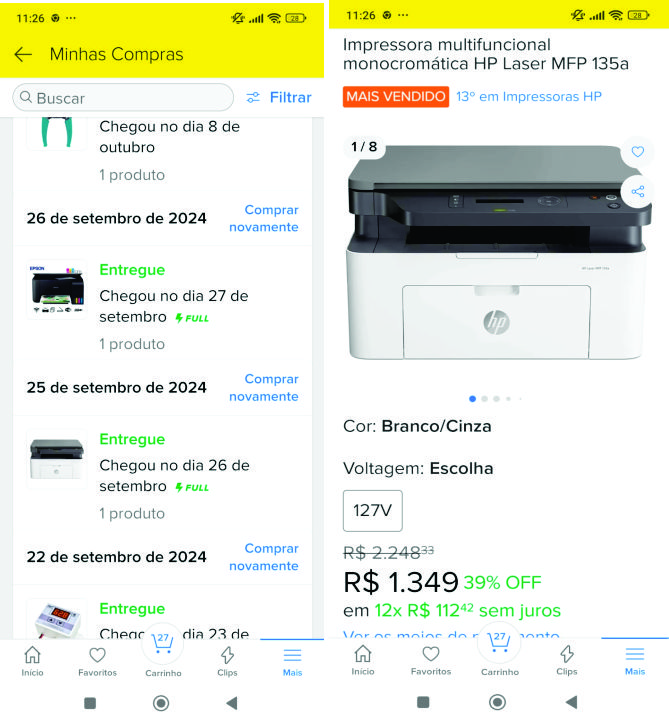Open the Mais tab on the right screen
The width and height of the screenshot is (669, 724).
[x=635, y=661]
